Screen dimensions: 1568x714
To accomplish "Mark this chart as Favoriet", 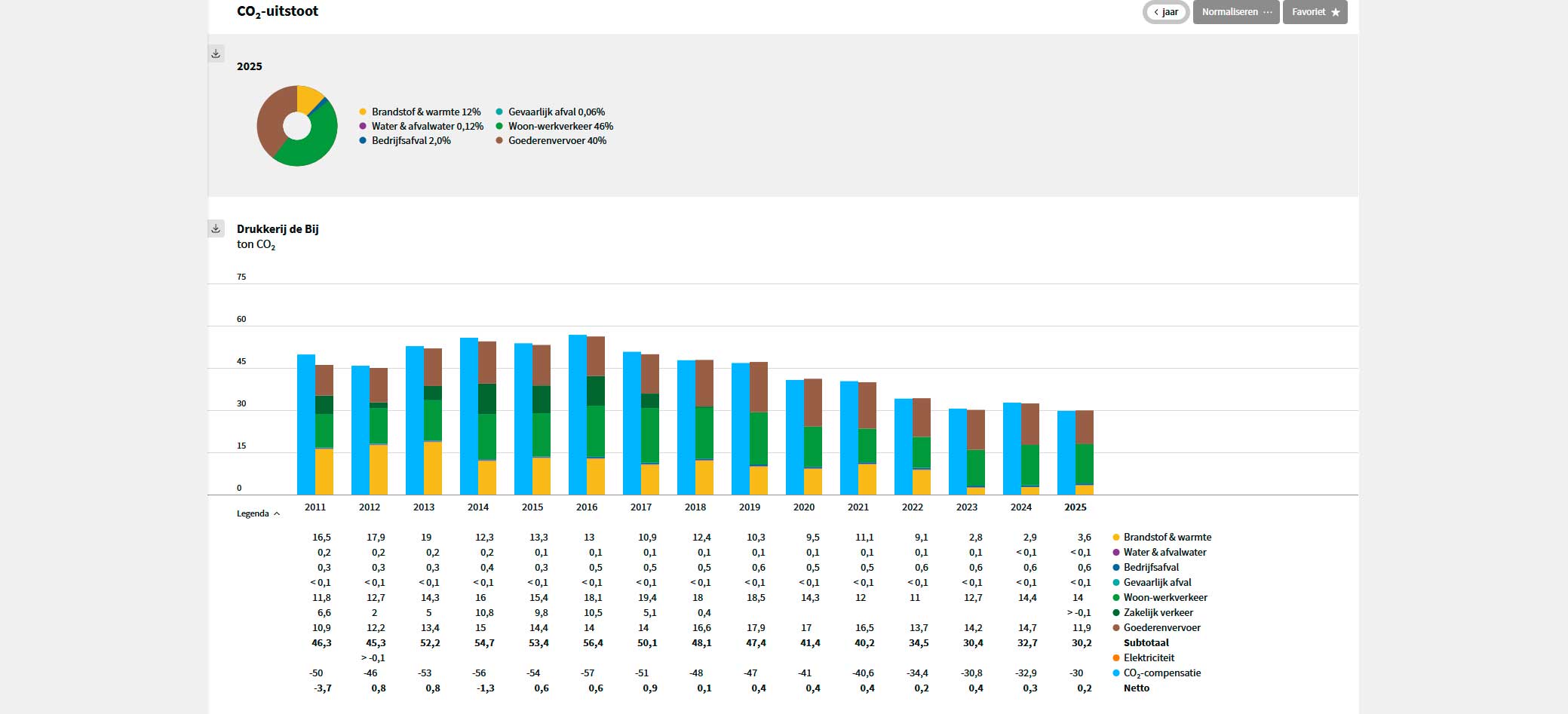I will click(1315, 12).
